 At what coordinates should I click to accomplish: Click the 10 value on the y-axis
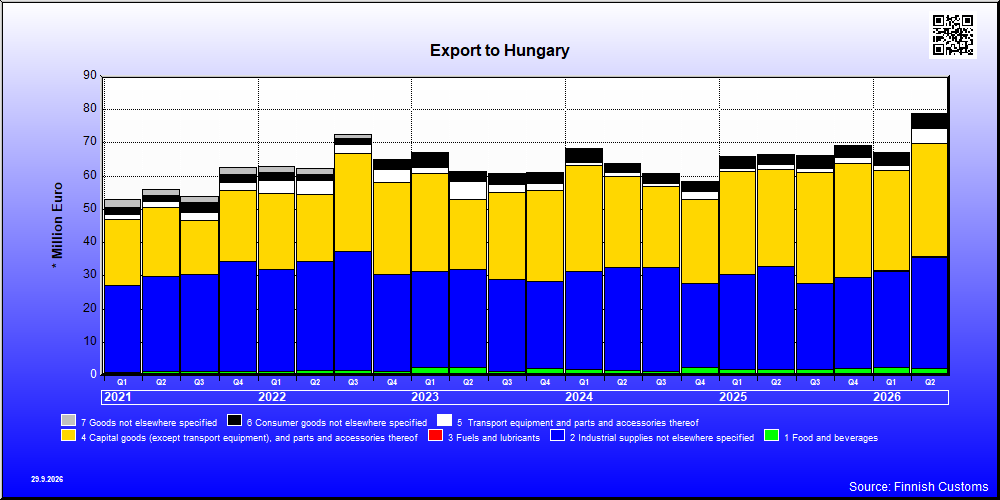pyautogui.click(x=90, y=341)
